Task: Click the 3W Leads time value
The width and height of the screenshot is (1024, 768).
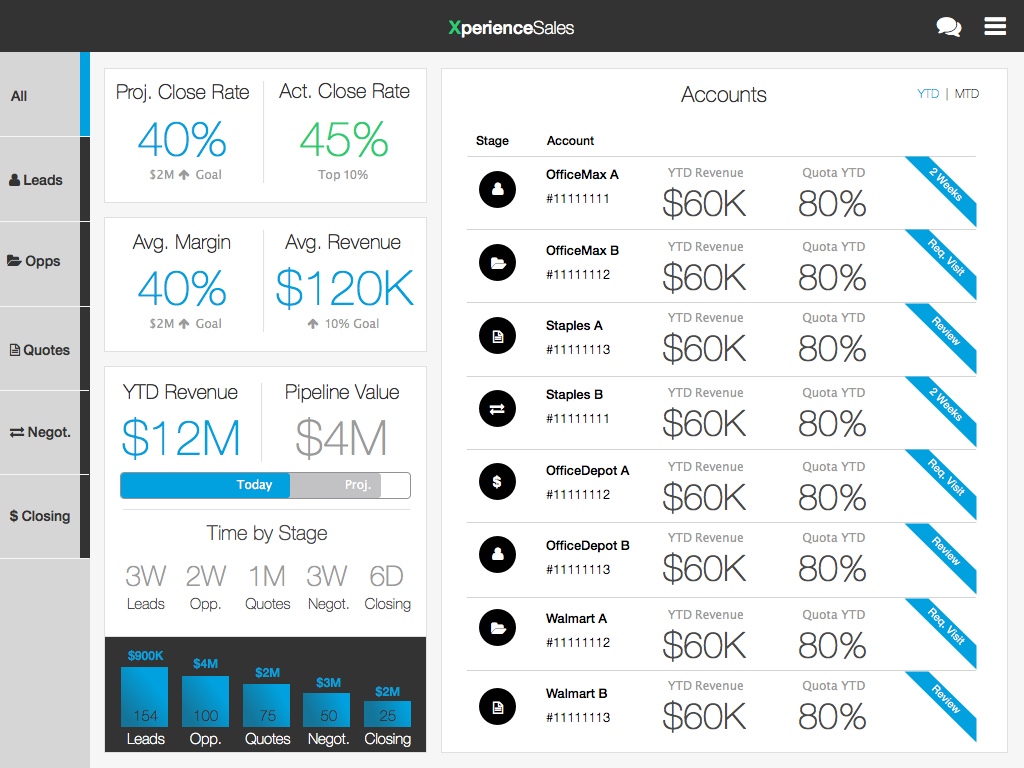Action: coord(145,576)
